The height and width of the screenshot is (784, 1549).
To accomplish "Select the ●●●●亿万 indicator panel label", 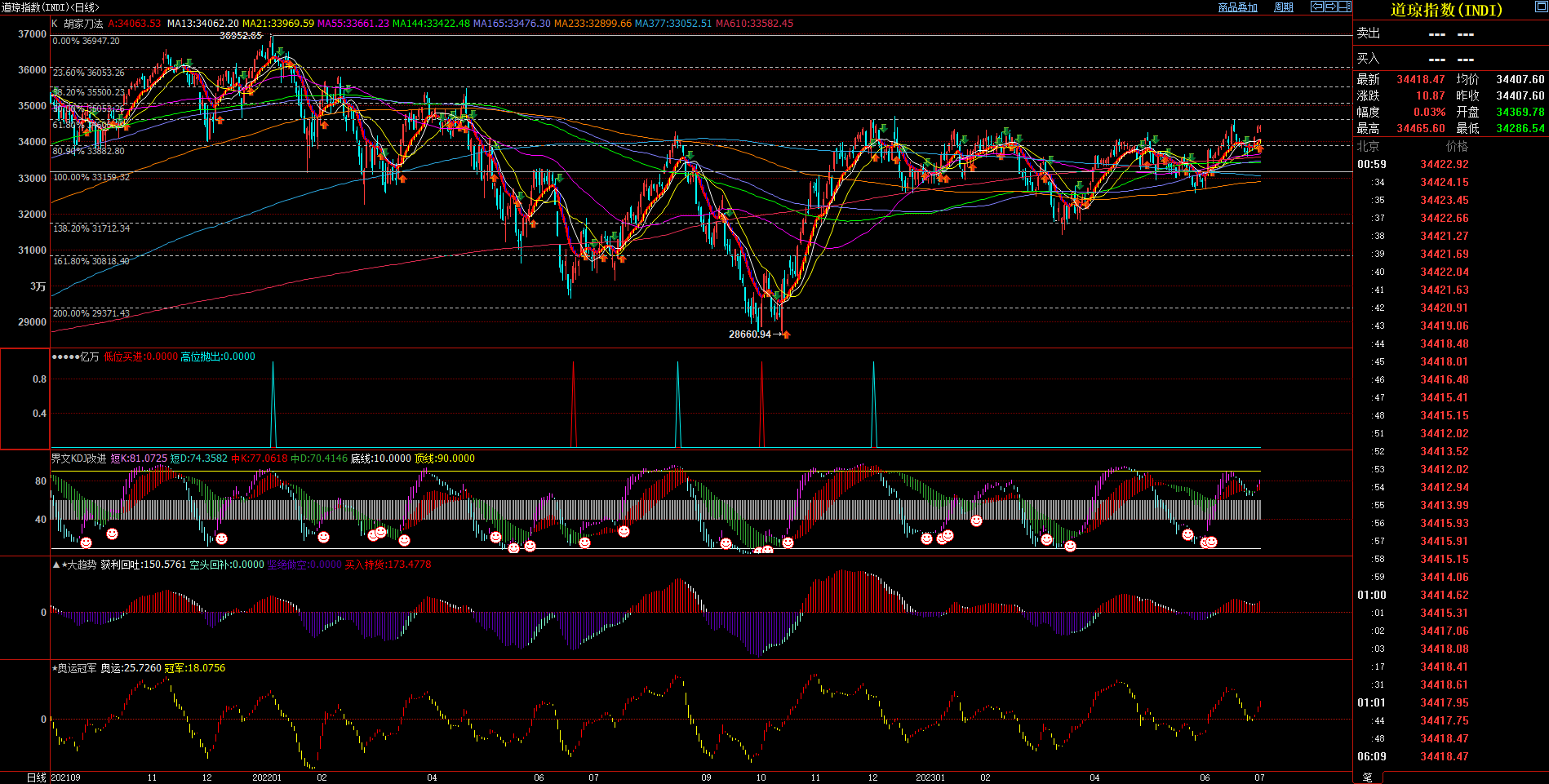I will click(75, 357).
